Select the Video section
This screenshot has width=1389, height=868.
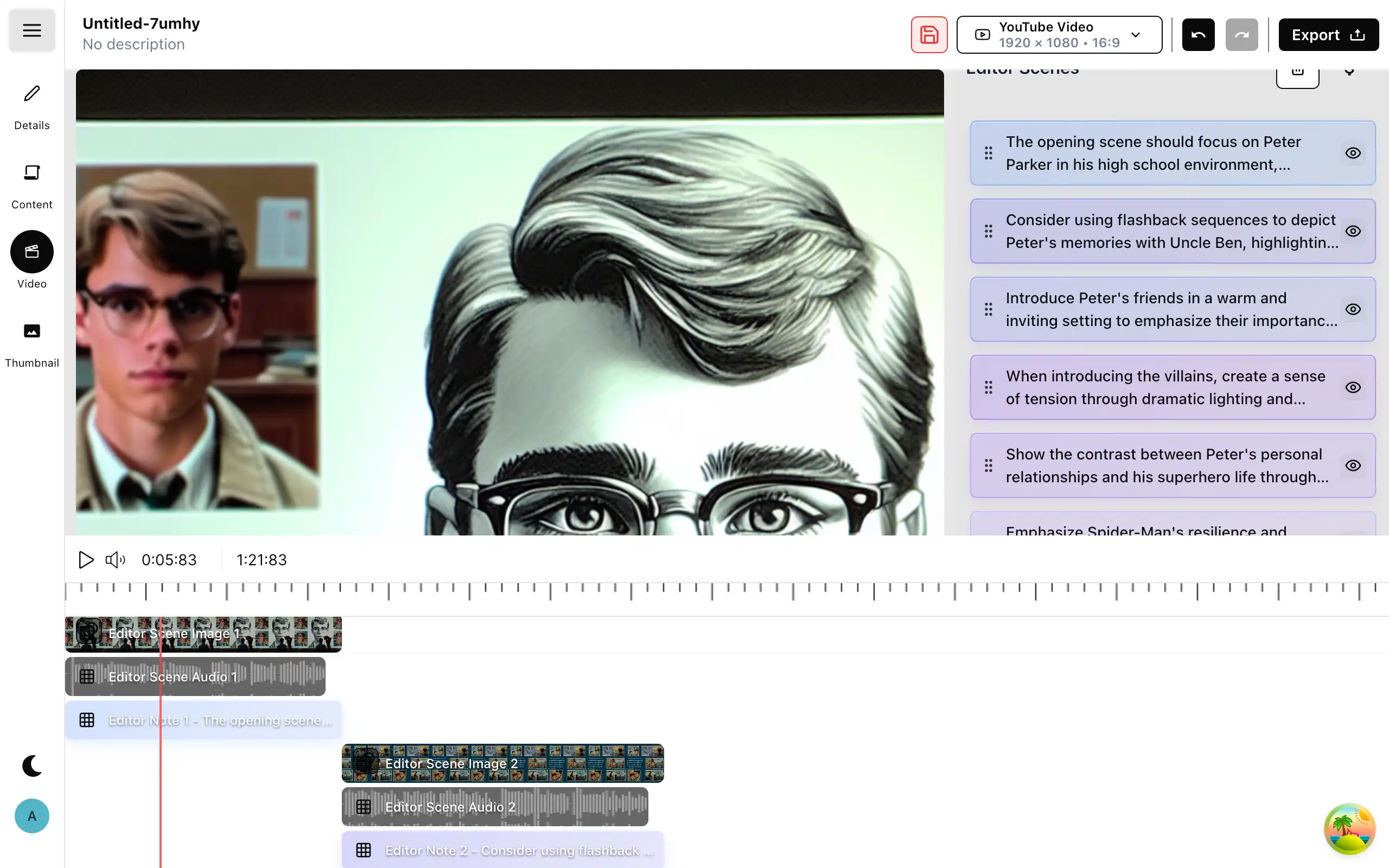(31, 260)
